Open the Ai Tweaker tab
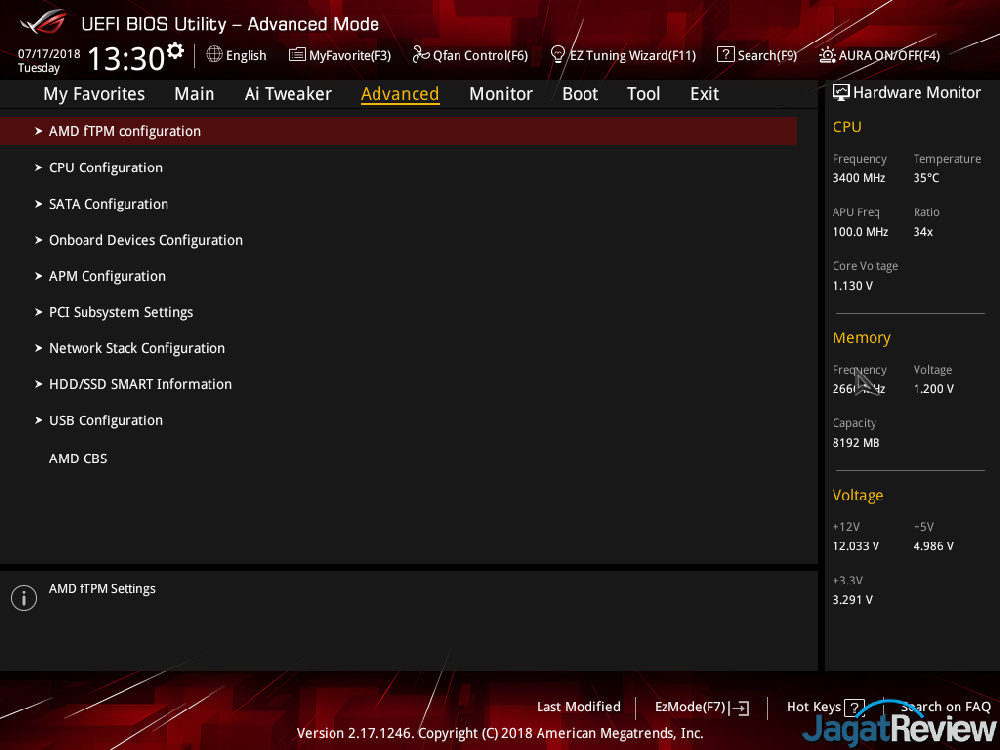The image size is (1000, 750). click(x=288, y=94)
